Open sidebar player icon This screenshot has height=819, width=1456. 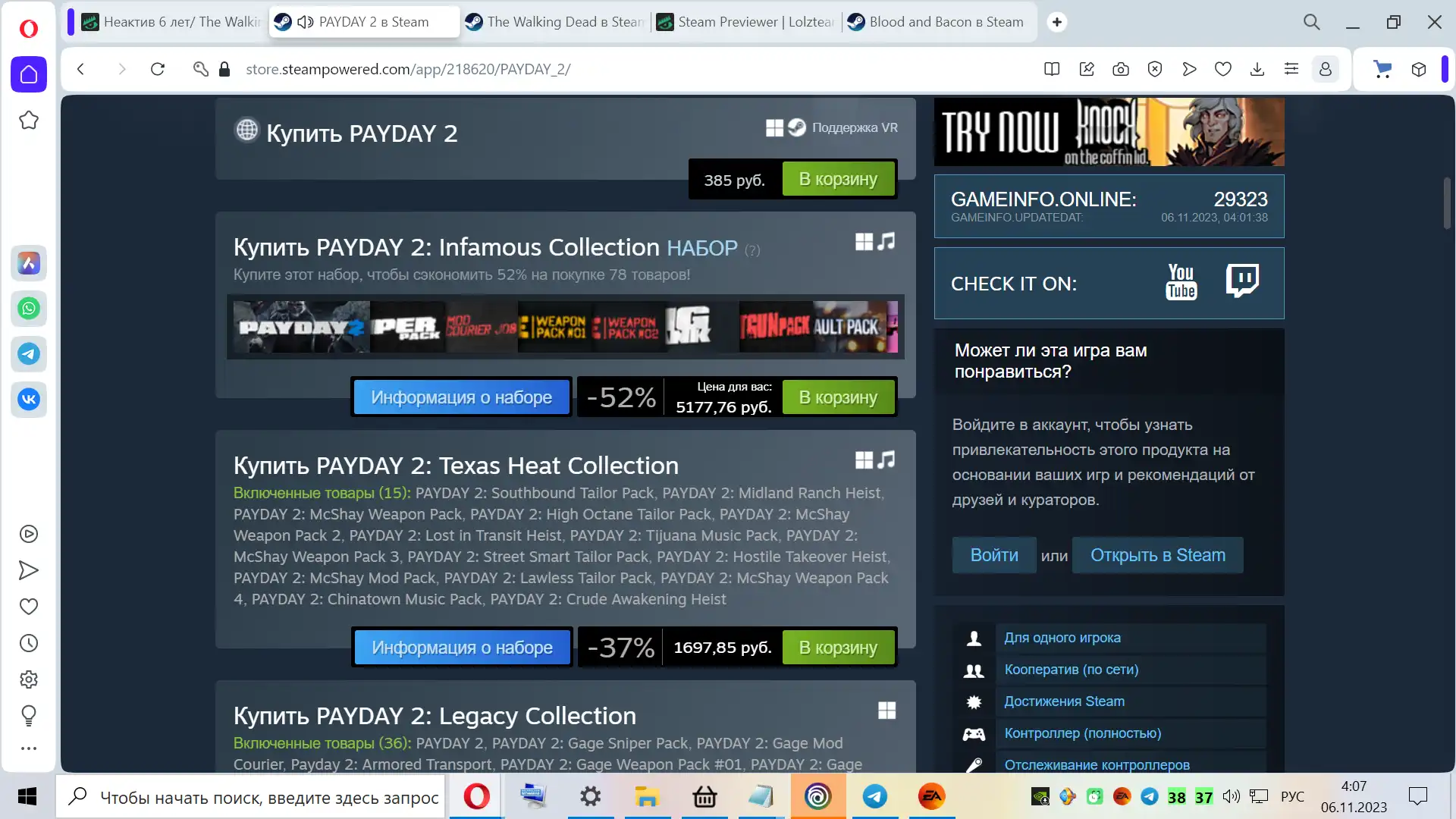coord(29,534)
